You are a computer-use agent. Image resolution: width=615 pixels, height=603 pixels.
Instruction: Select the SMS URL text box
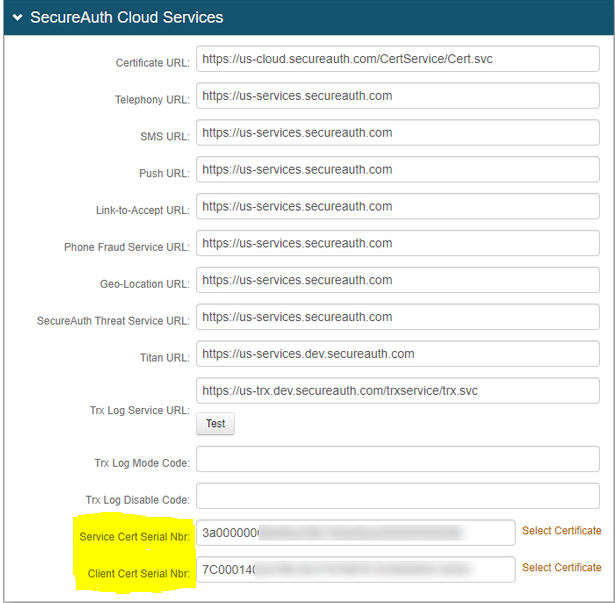pos(398,133)
